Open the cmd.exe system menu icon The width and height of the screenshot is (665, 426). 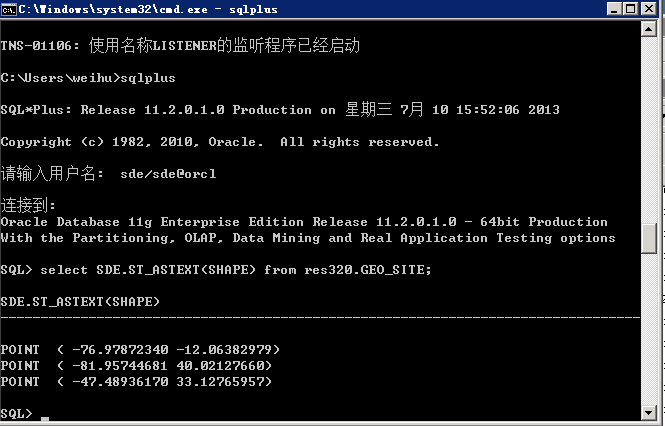point(8,9)
